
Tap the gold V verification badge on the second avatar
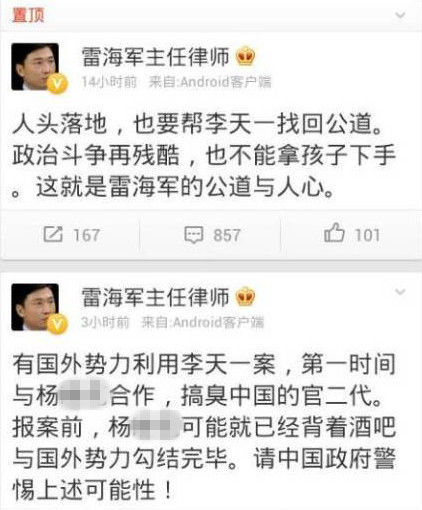[x=57, y=324]
